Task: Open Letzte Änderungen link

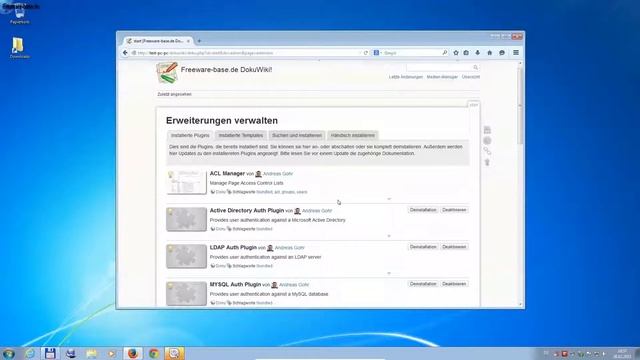Action: click(405, 77)
